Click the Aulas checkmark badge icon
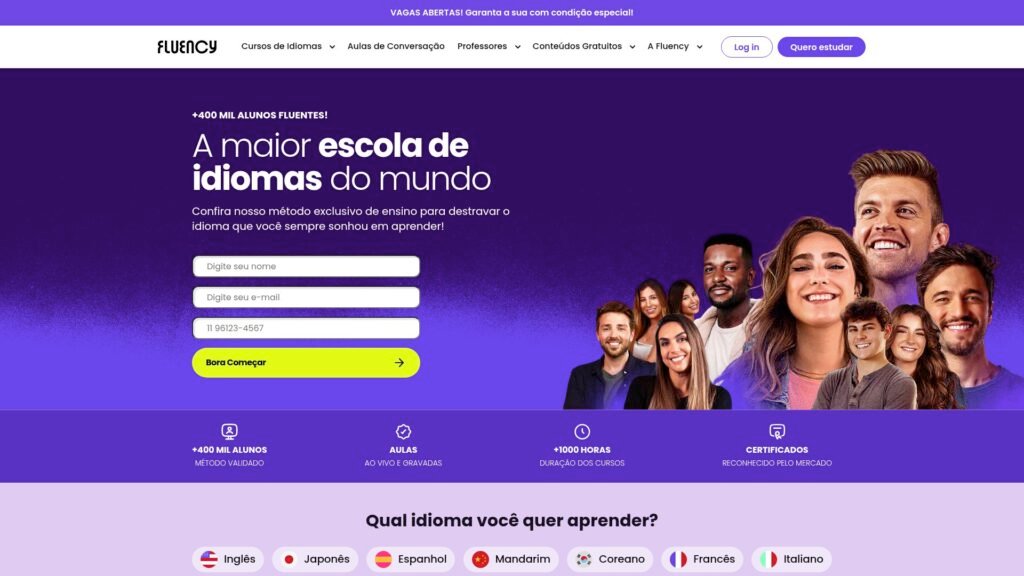This screenshot has height=576, width=1024. (x=404, y=432)
